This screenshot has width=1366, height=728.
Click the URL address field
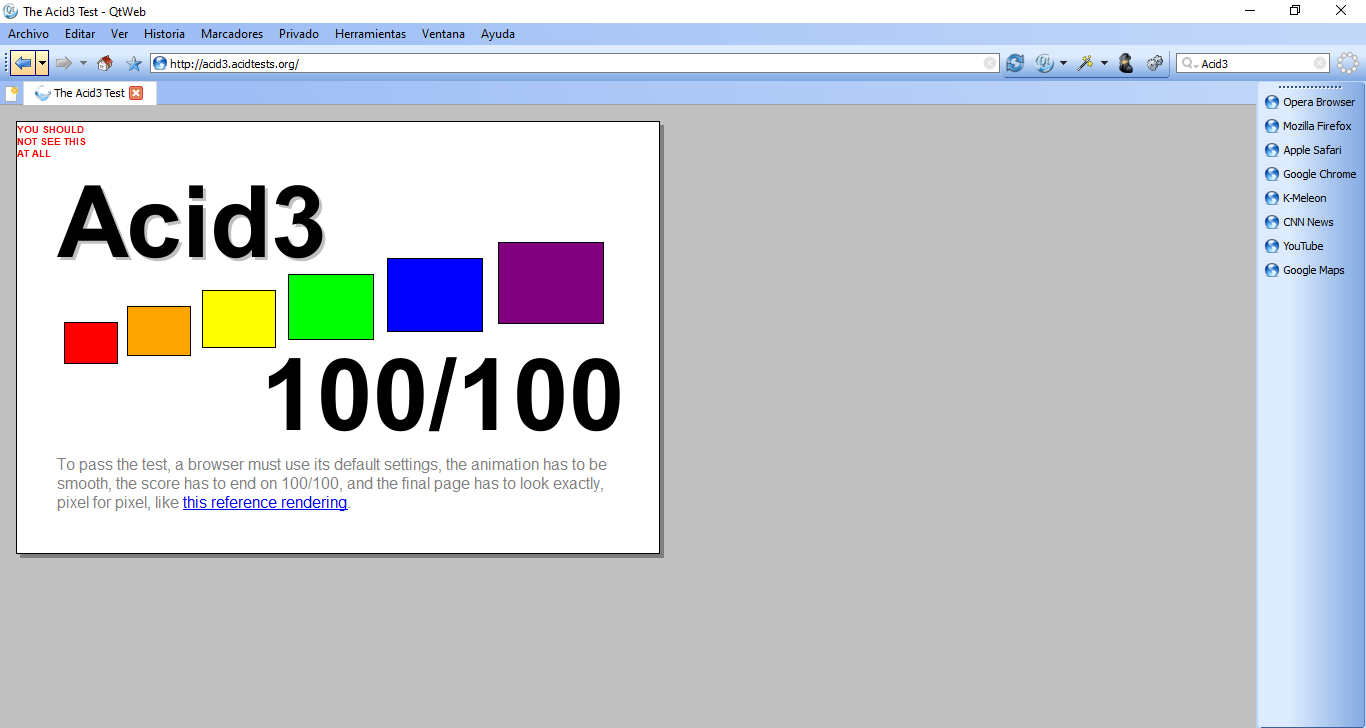pos(575,63)
